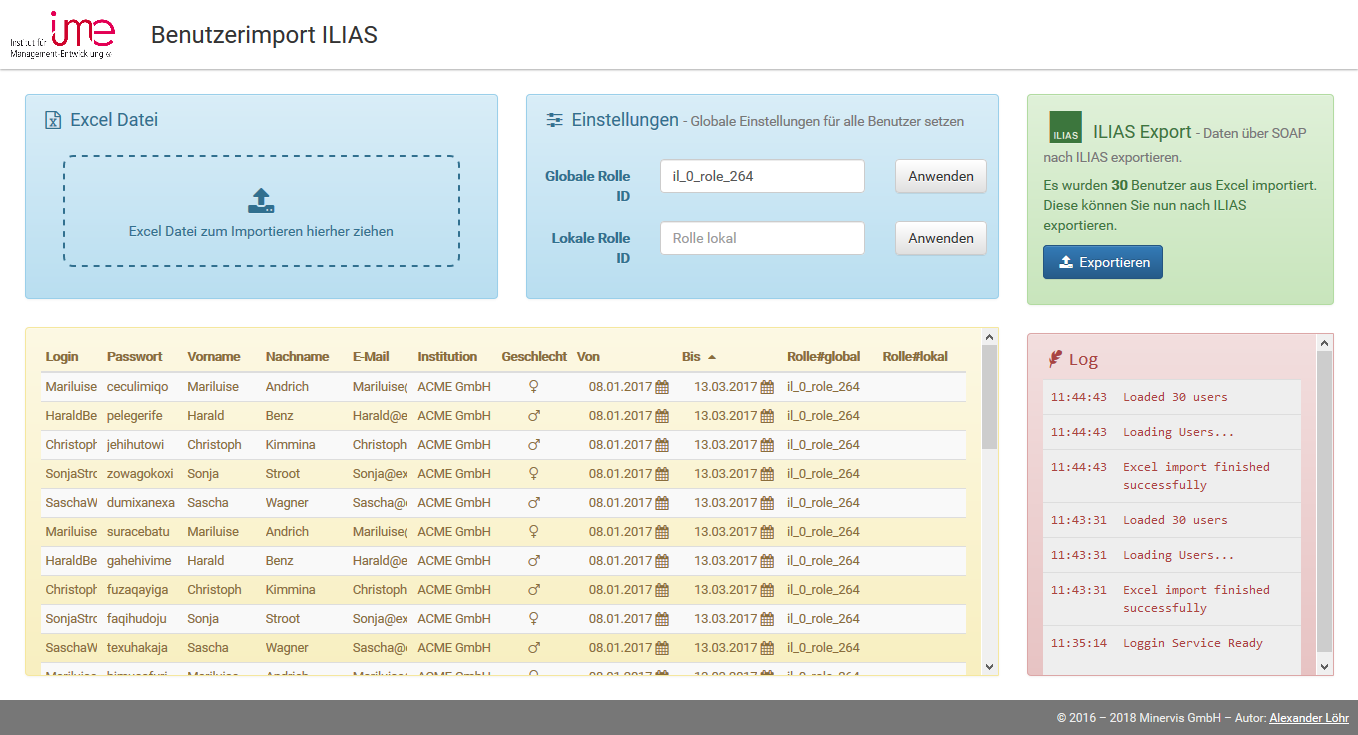Click the Excel file drop zone
The height and width of the screenshot is (735, 1358).
coord(261,211)
